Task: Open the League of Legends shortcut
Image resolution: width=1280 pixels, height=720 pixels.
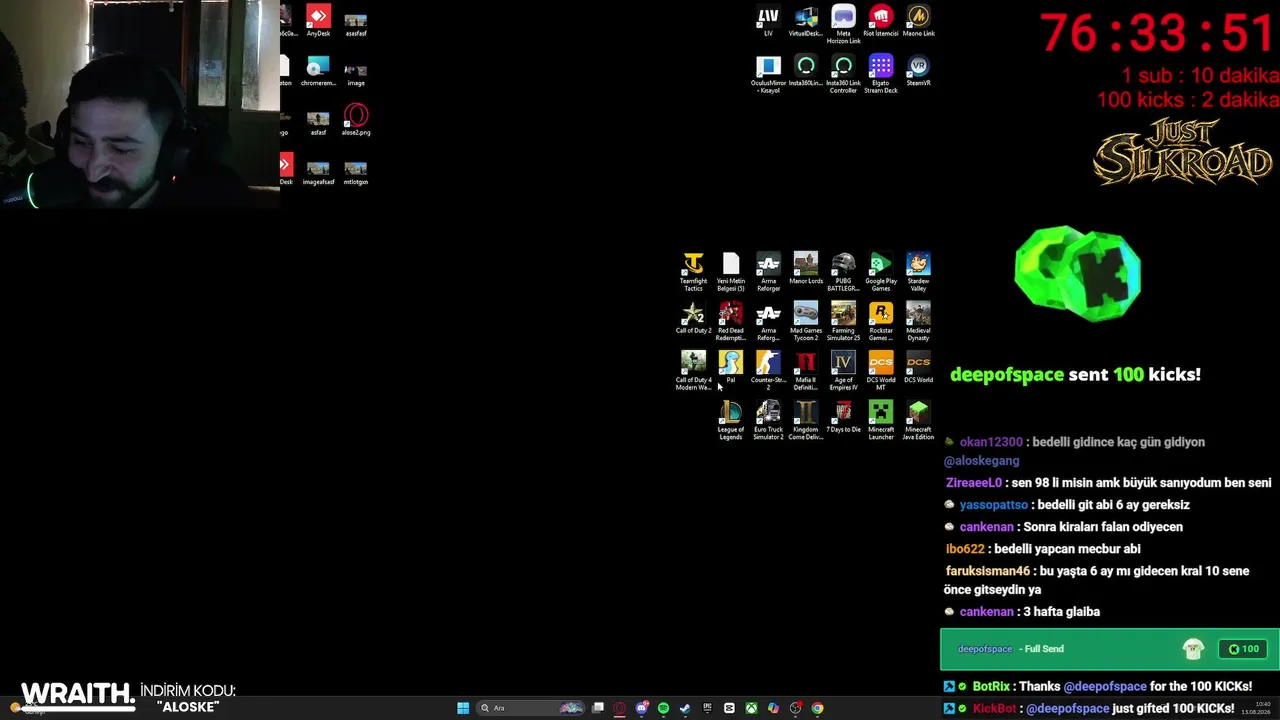Action: 731,420
